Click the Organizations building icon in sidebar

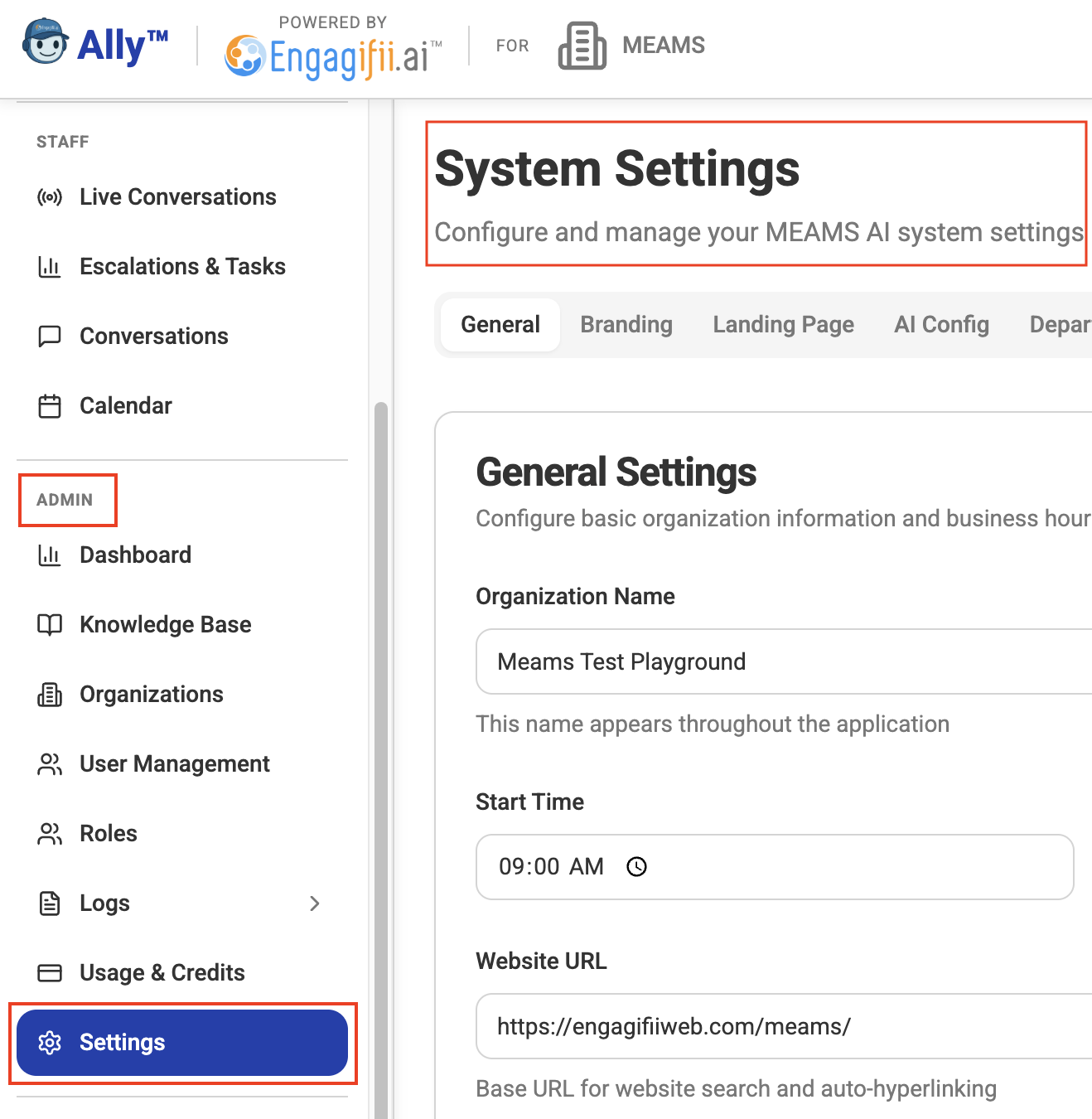[x=50, y=695]
